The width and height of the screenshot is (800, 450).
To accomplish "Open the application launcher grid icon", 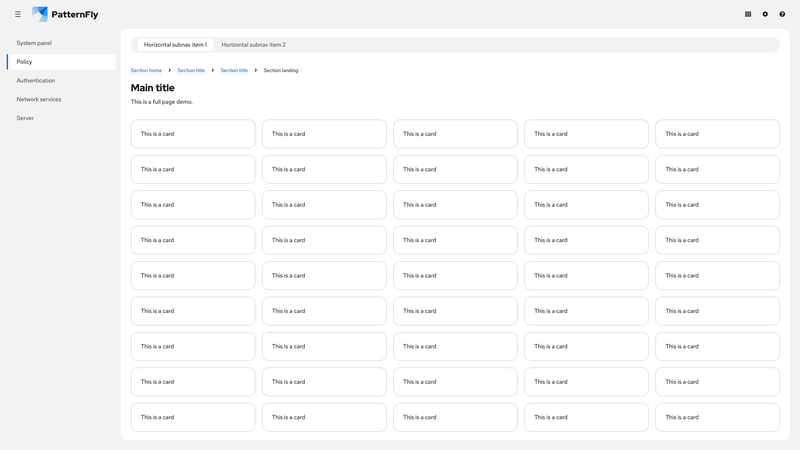I will pyautogui.click(x=748, y=14).
